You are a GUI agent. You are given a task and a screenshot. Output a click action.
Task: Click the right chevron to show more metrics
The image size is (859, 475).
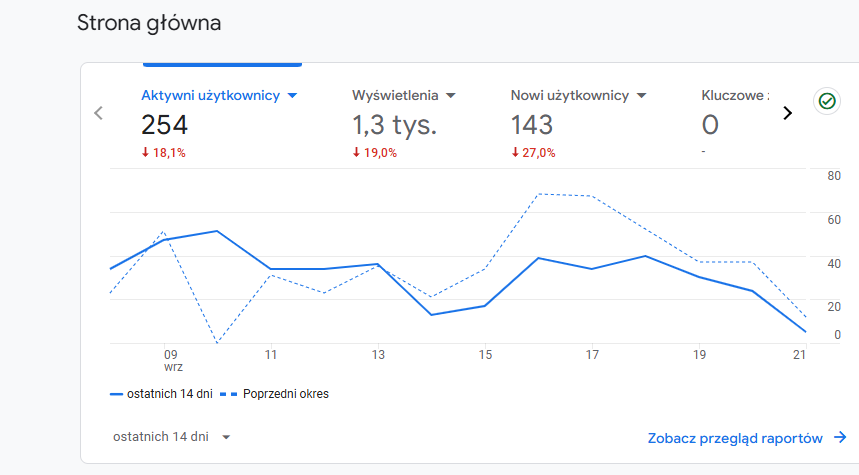coord(787,113)
